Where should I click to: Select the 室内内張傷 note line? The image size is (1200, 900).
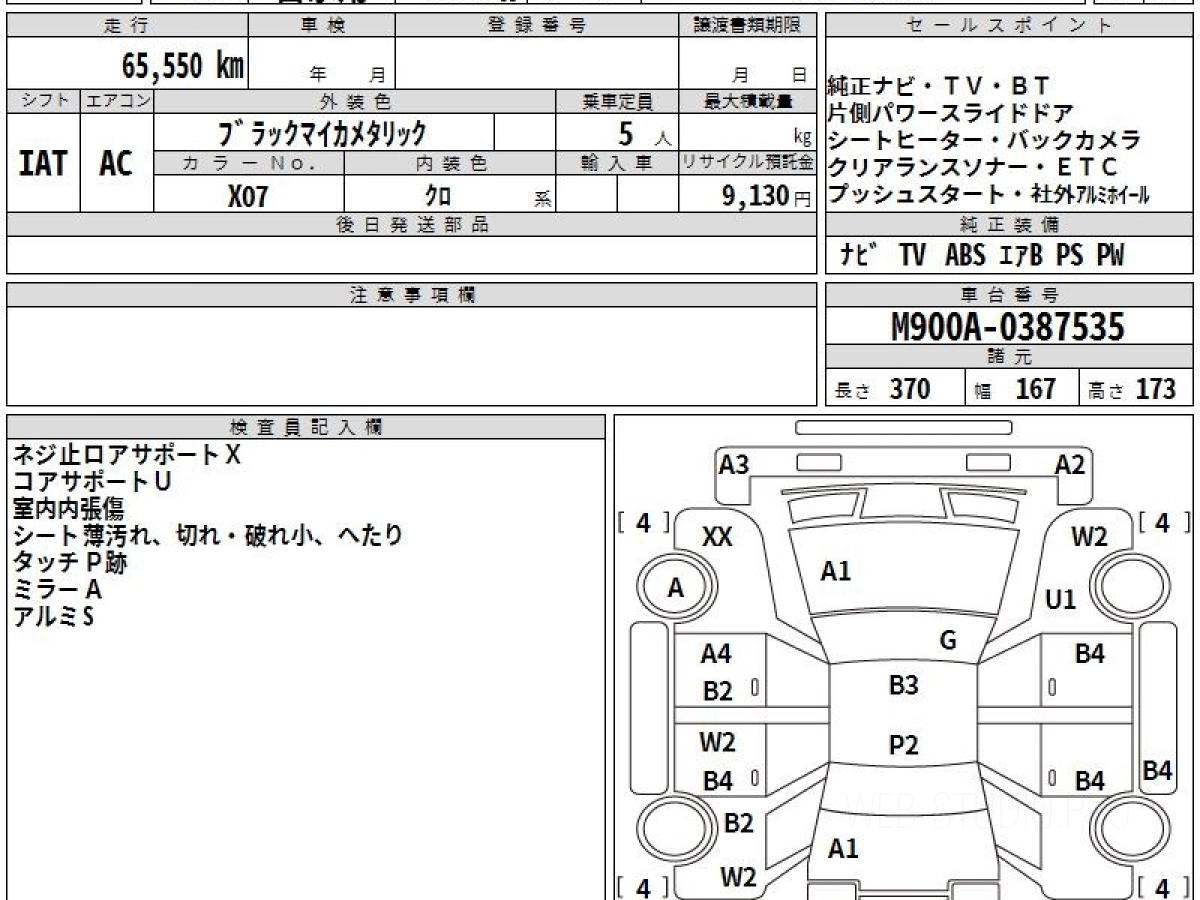pos(68,509)
